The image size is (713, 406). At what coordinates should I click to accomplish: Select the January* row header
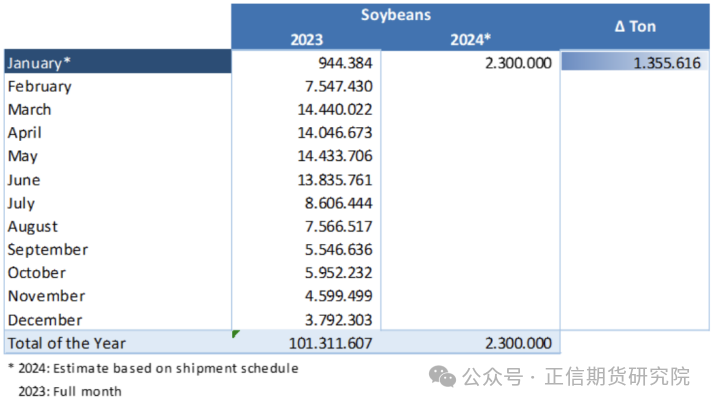pos(118,62)
